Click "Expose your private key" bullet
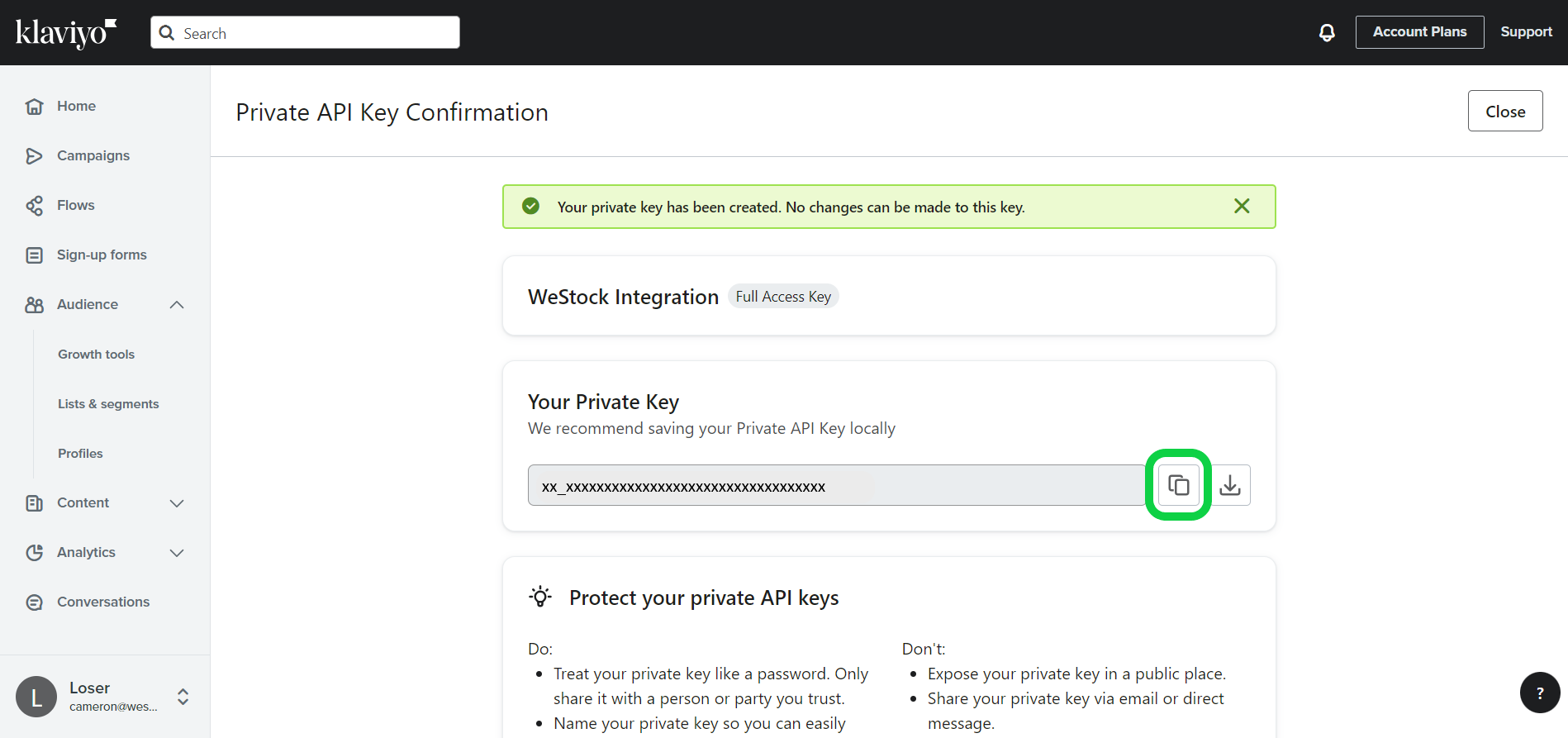 (x=1076, y=674)
